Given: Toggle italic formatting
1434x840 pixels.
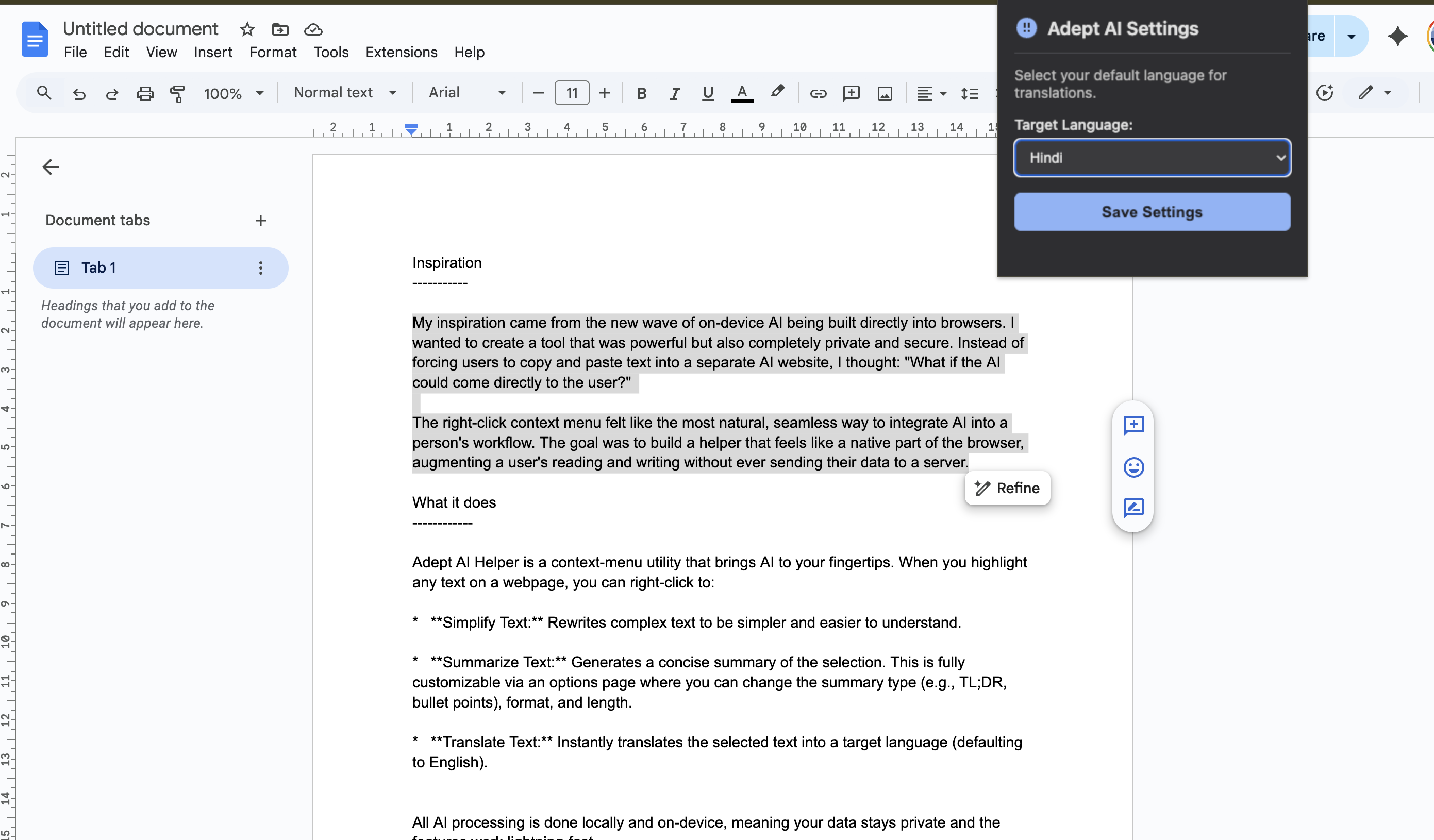Looking at the screenshot, I should [x=674, y=93].
